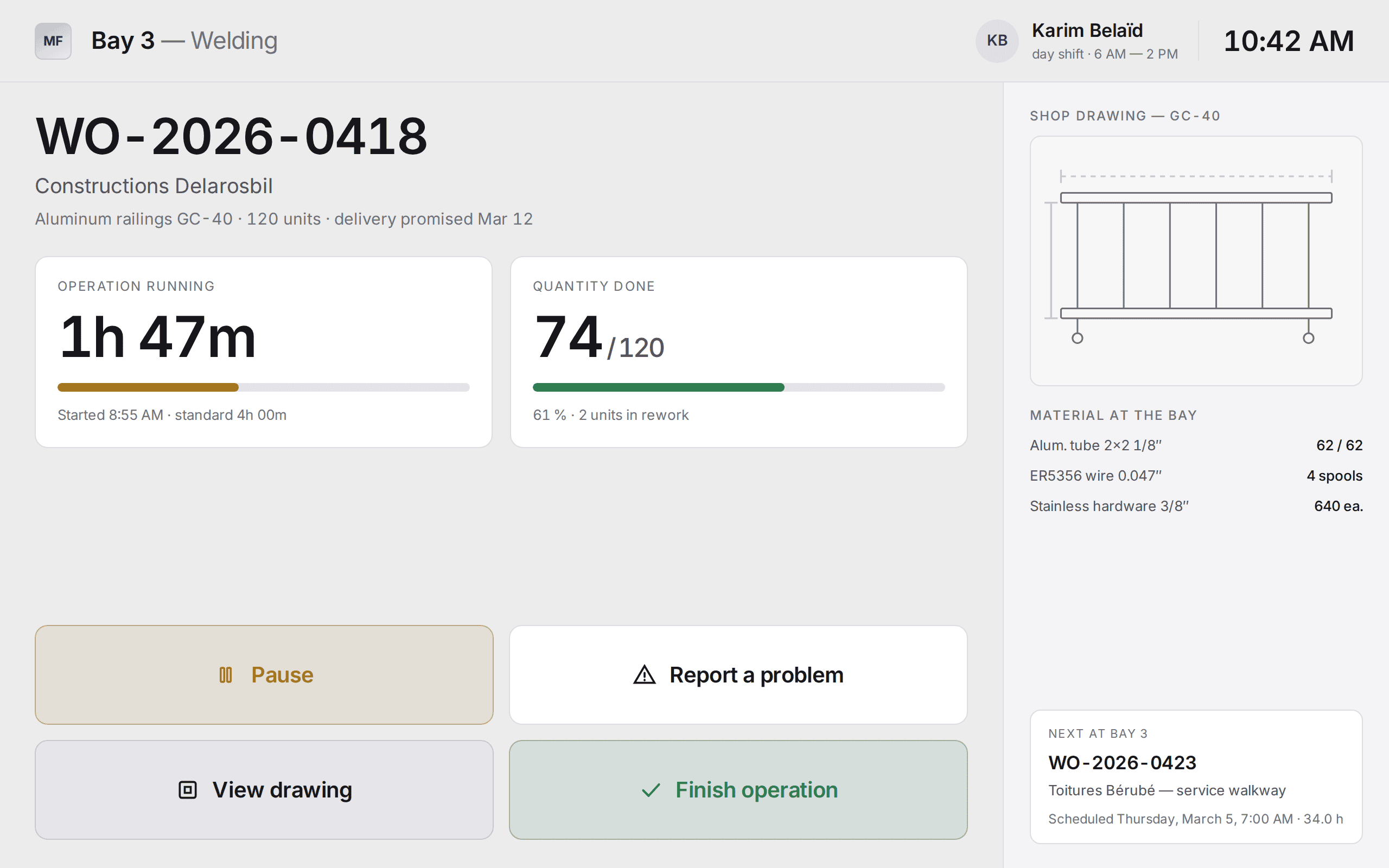Open the GC-40 shop drawing thumbnail
The height and width of the screenshot is (868, 1389).
(x=1196, y=260)
